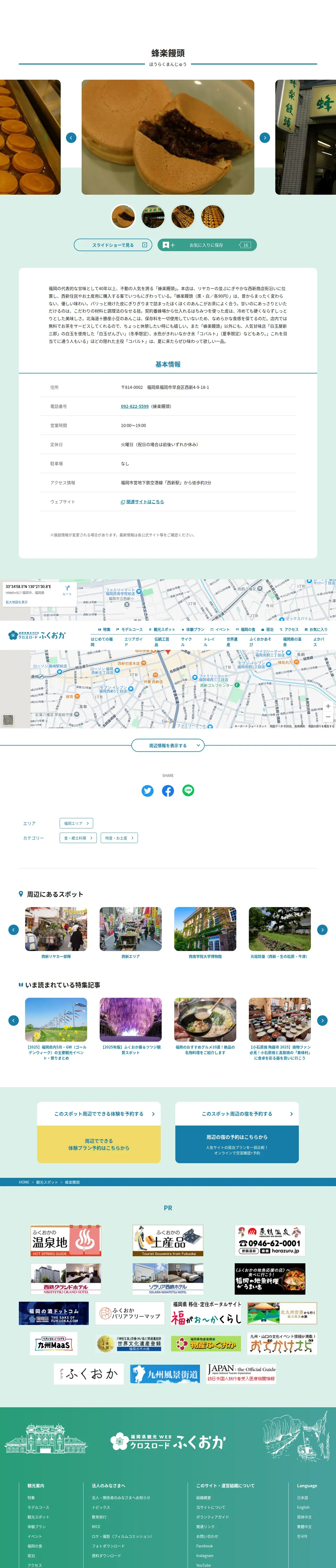This screenshot has width=336, height=1568.
Task: Open the footer Facebook link
Action: 204,1546
